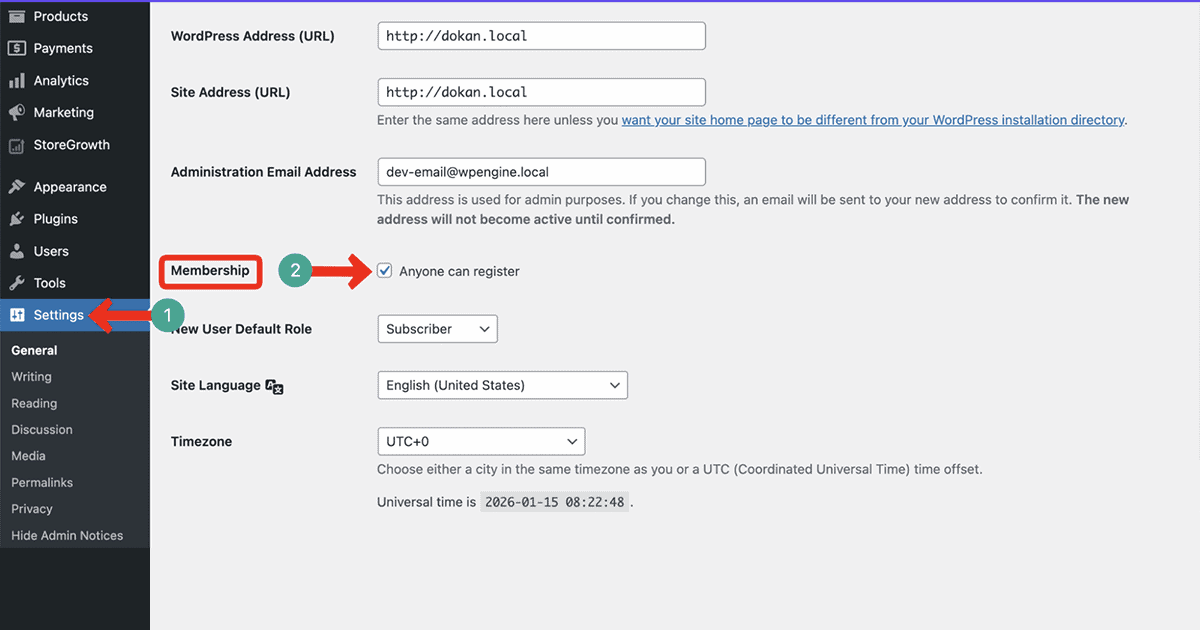The image size is (1200, 630).
Task: Open the New User Default Role dropdown
Action: pyautogui.click(x=437, y=328)
